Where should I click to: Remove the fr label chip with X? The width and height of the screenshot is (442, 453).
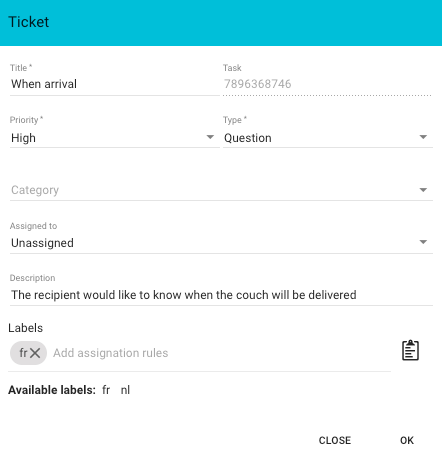(35, 353)
